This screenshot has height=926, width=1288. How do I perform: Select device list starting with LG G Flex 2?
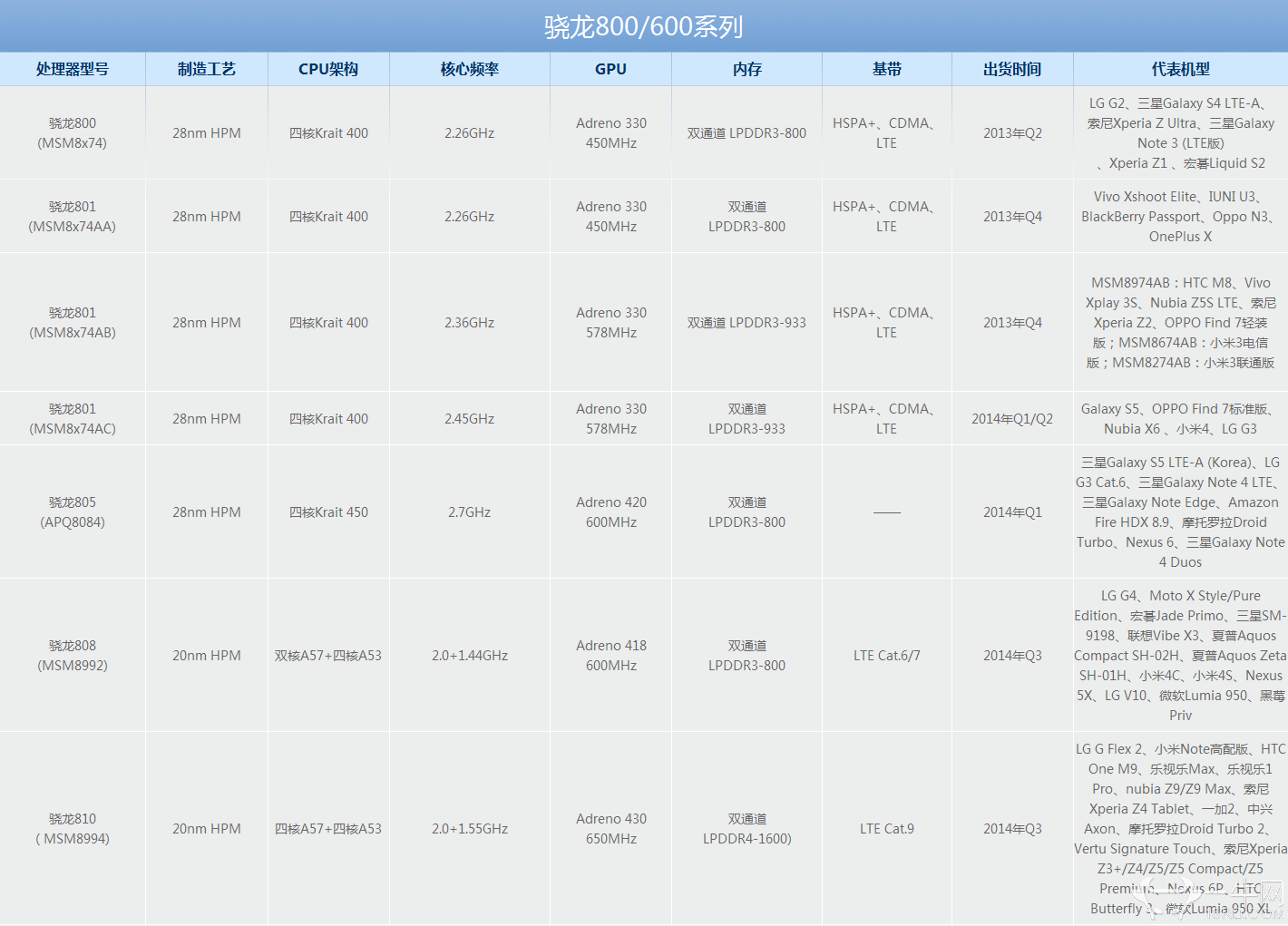click(1181, 829)
